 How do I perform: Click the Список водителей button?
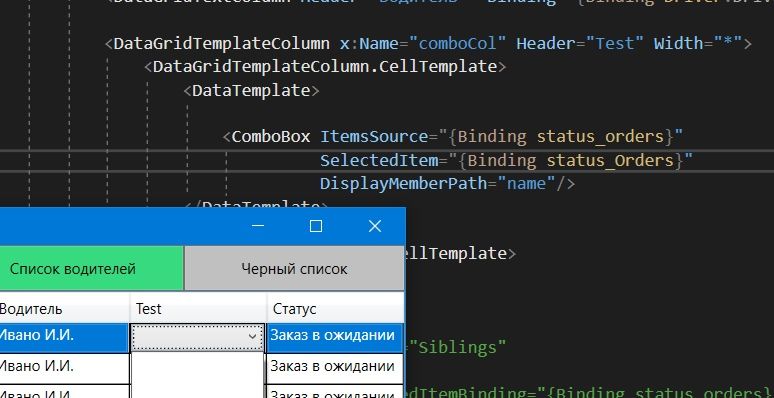tap(91, 269)
